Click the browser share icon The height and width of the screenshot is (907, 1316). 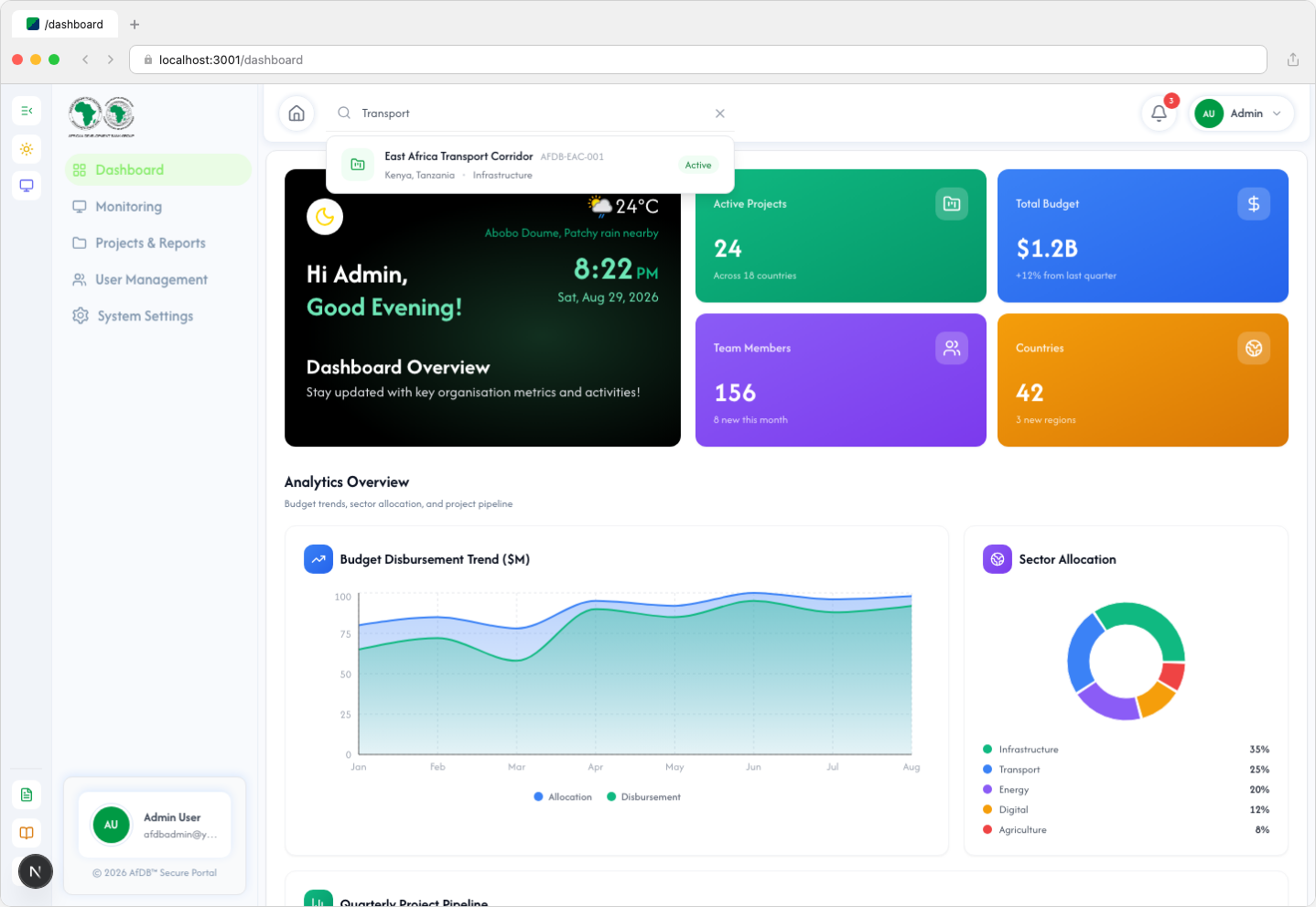(x=1293, y=59)
